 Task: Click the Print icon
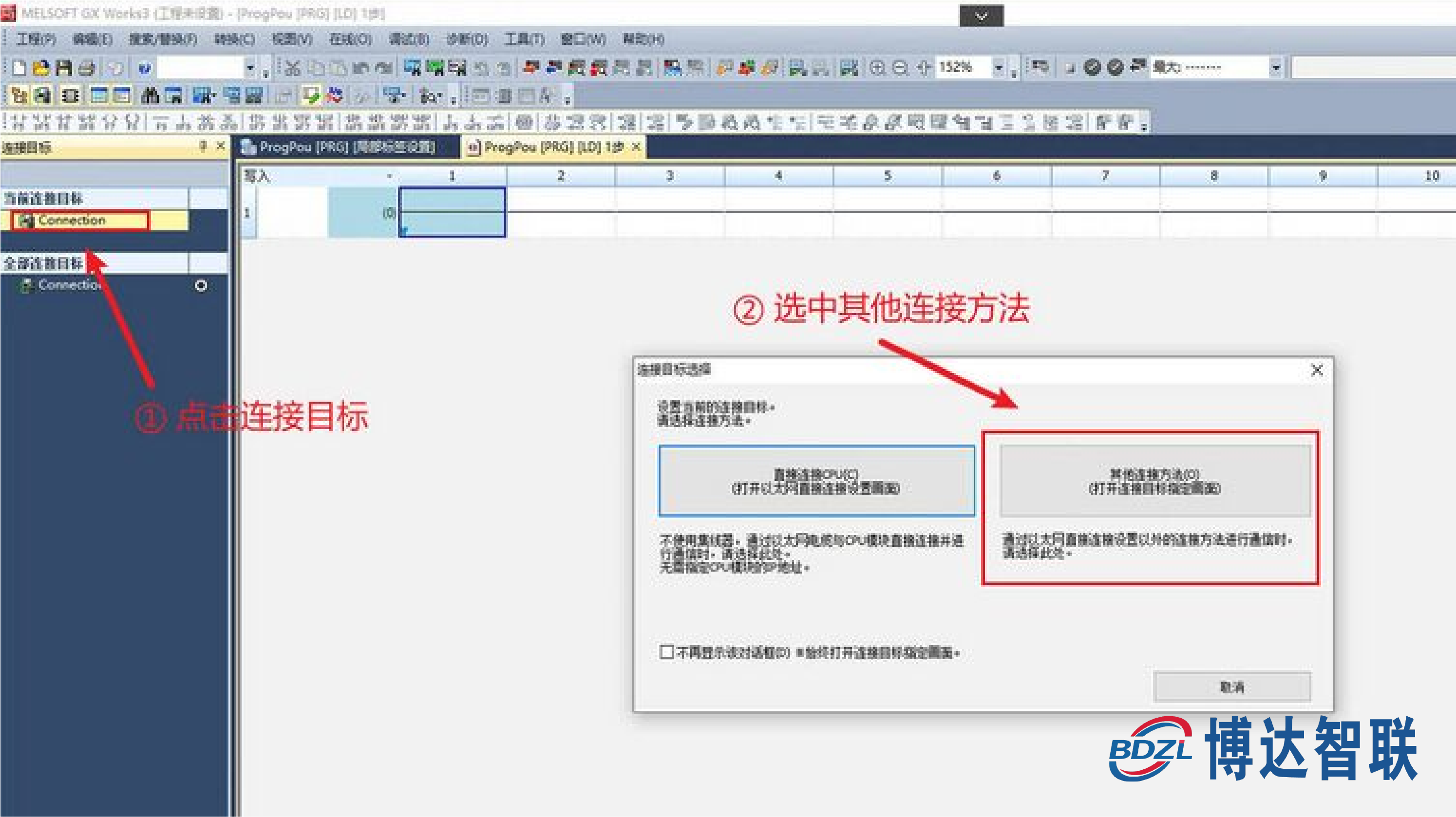pos(87,68)
